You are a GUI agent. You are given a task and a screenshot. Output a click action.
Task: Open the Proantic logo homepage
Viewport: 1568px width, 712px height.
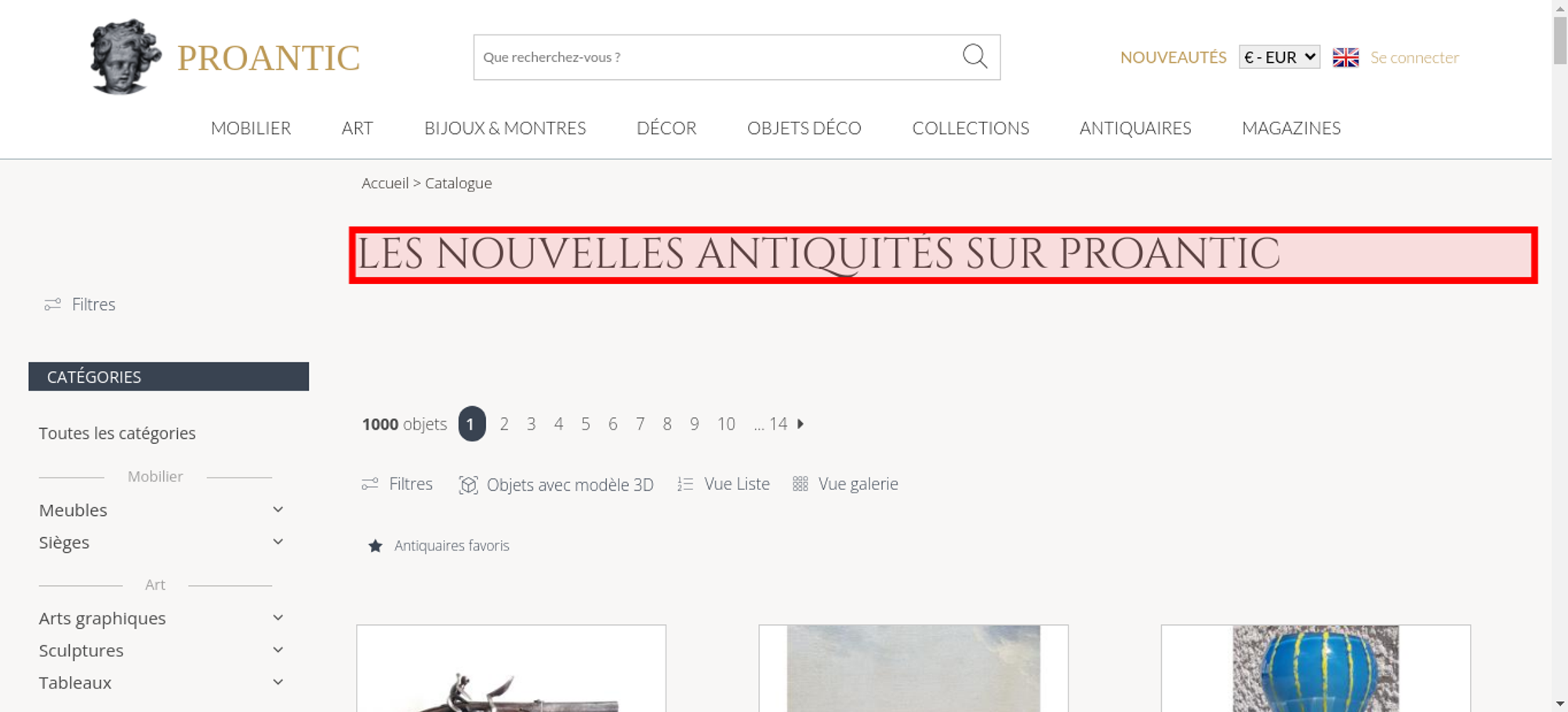[225, 57]
